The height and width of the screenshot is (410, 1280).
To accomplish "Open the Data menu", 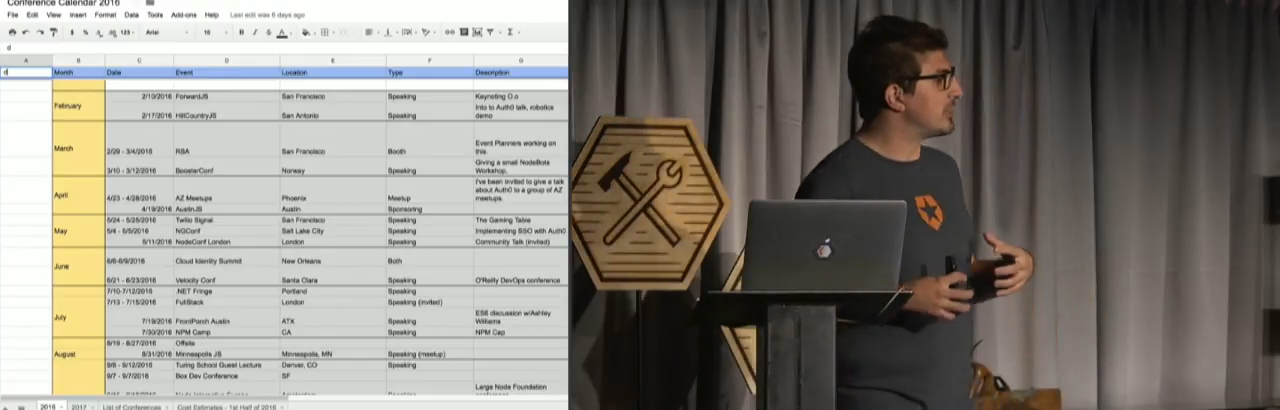I will tap(131, 15).
